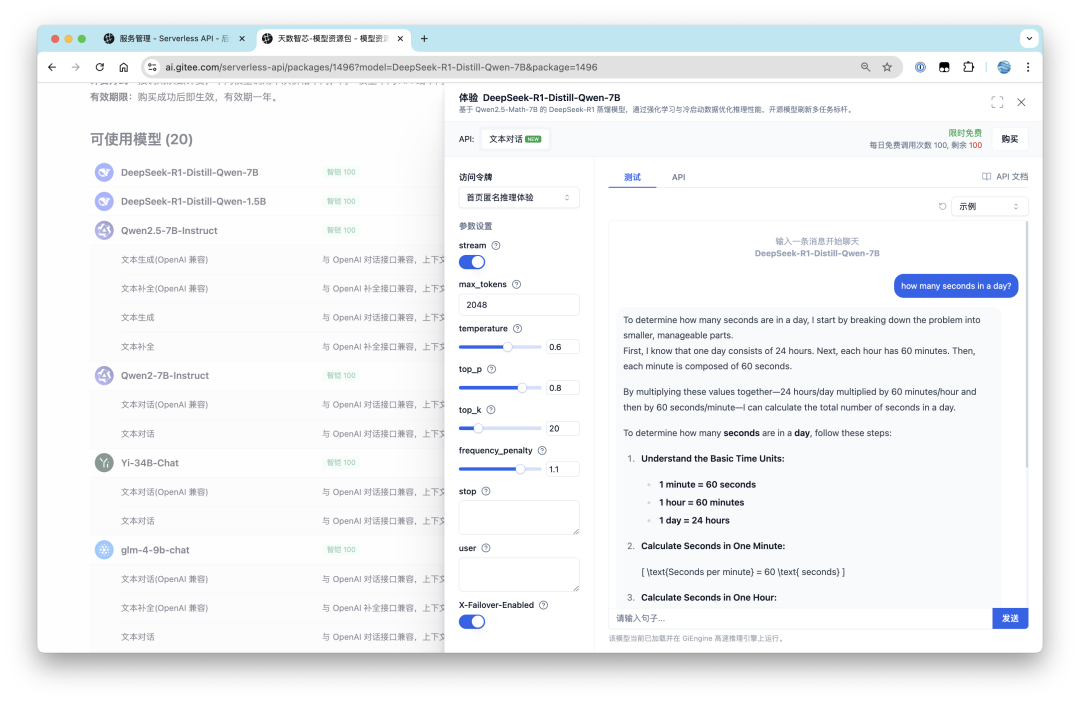Image resolution: width=1080 pixels, height=702 pixels.
Task: Open the profile avatar in browser toolbar
Action: tap(1004, 67)
